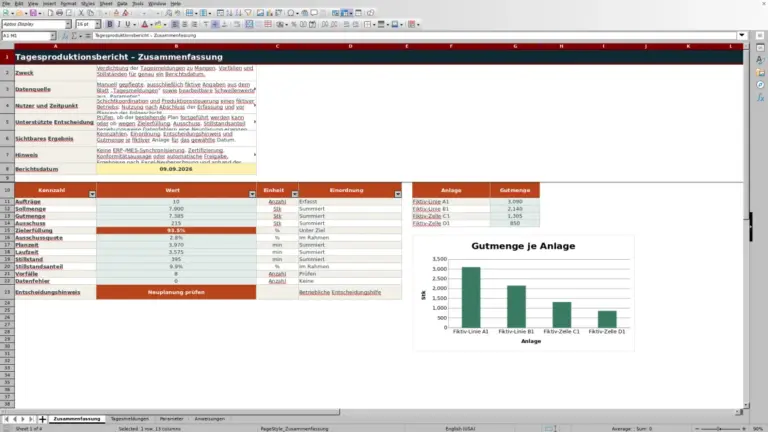Image resolution: width=768 pixels, height=432 pixels.
Task: Click the Find and Replace icon
Action: 168,13
